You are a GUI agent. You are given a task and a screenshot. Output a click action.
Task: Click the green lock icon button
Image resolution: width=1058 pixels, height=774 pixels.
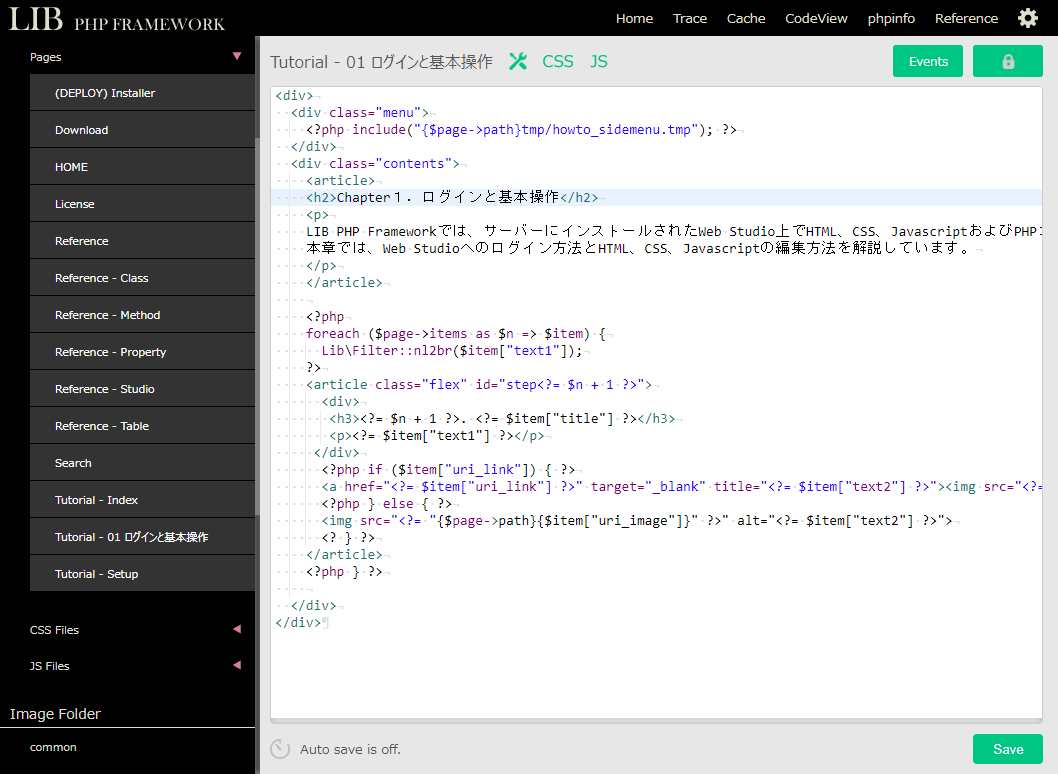coord(1007,61)
